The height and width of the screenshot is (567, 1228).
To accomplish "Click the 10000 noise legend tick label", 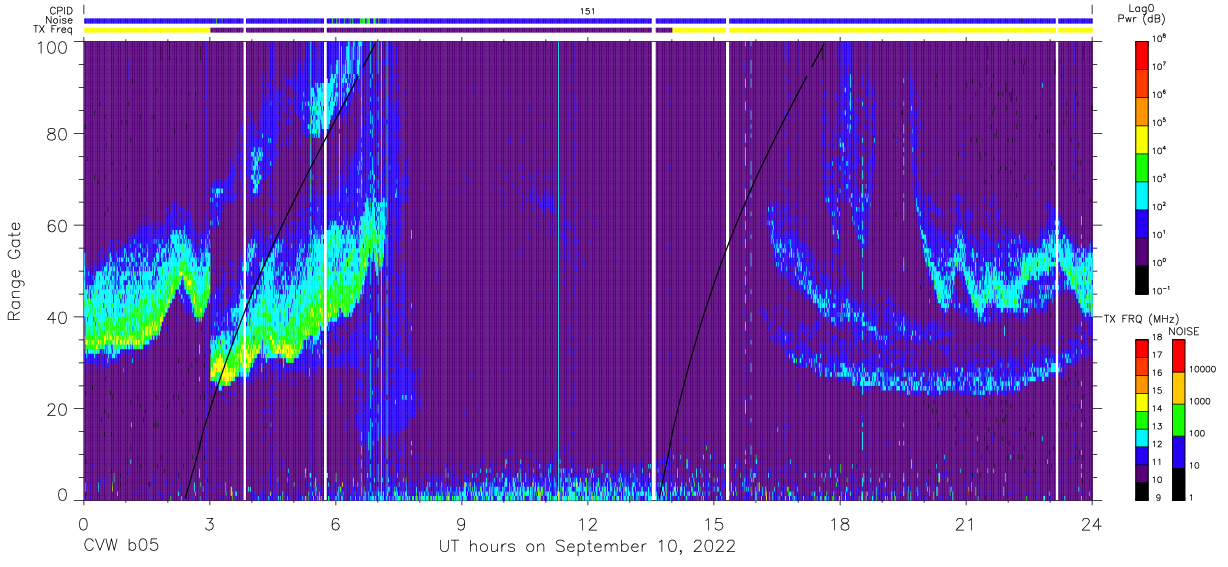I will click(1203, 370).
